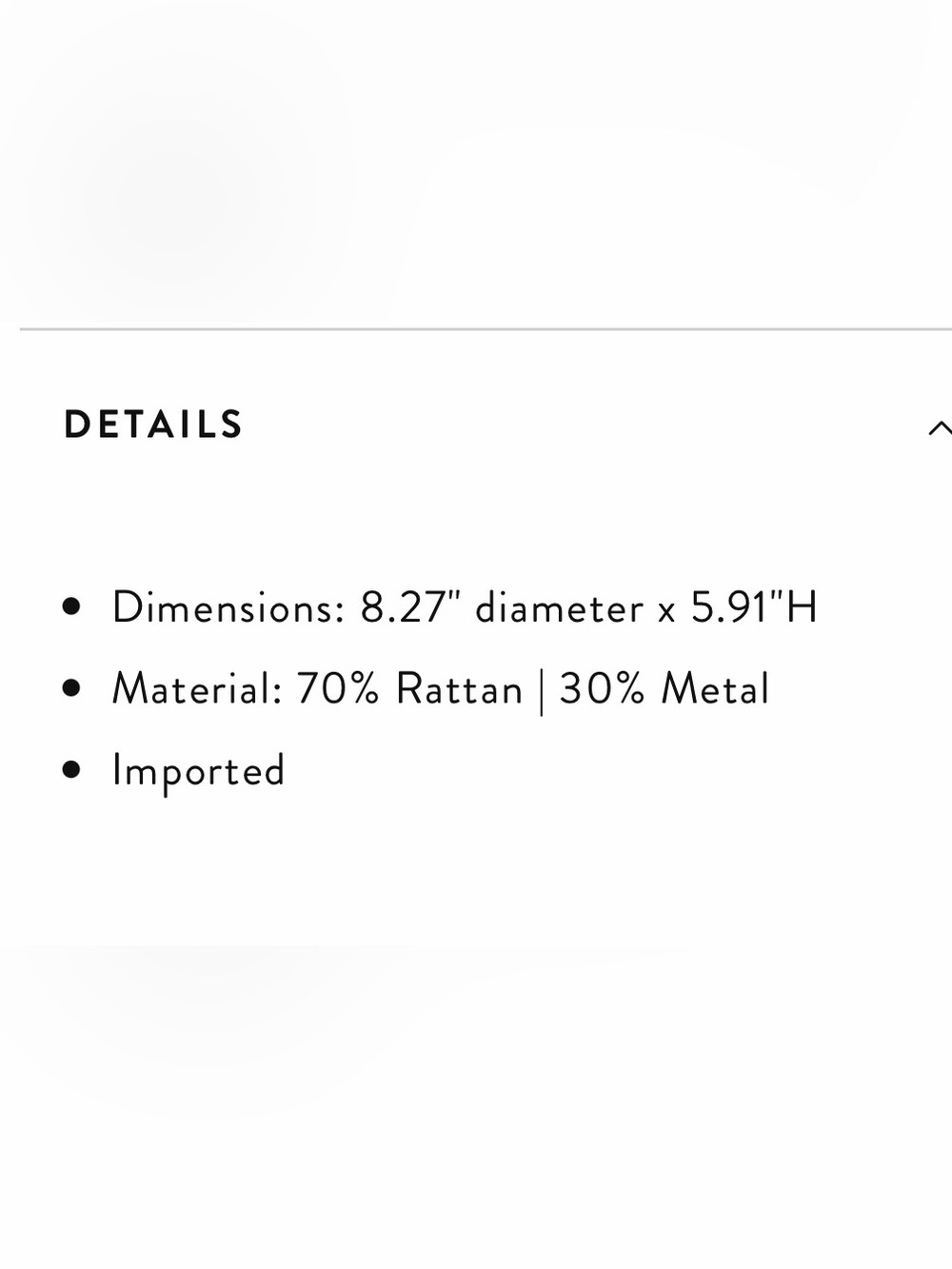The width and height of the screenshot is (952, 1269).
Task: Click the Imported list item
Action: pos(198,772)
